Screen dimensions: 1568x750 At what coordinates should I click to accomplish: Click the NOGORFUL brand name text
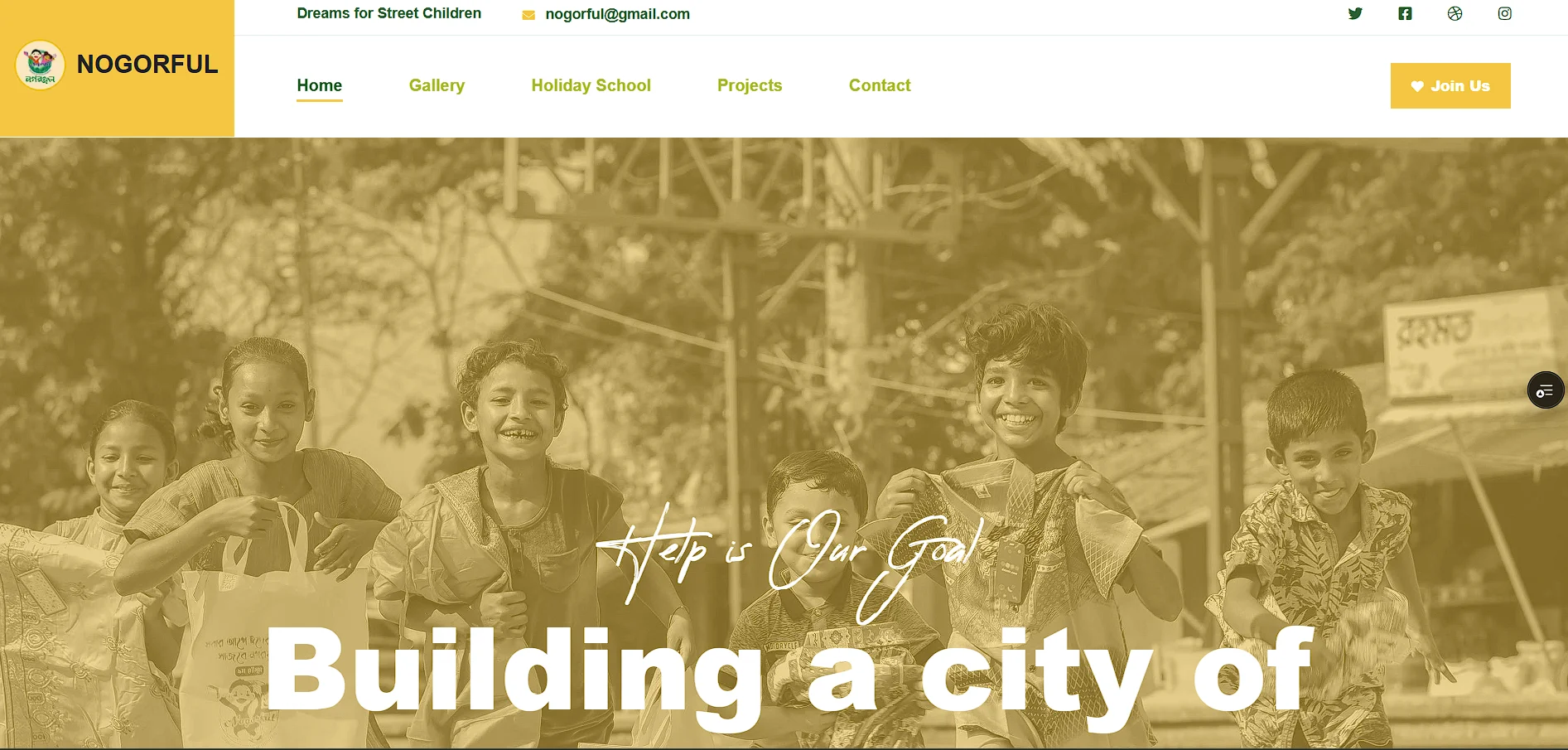(x=147, y=64)
